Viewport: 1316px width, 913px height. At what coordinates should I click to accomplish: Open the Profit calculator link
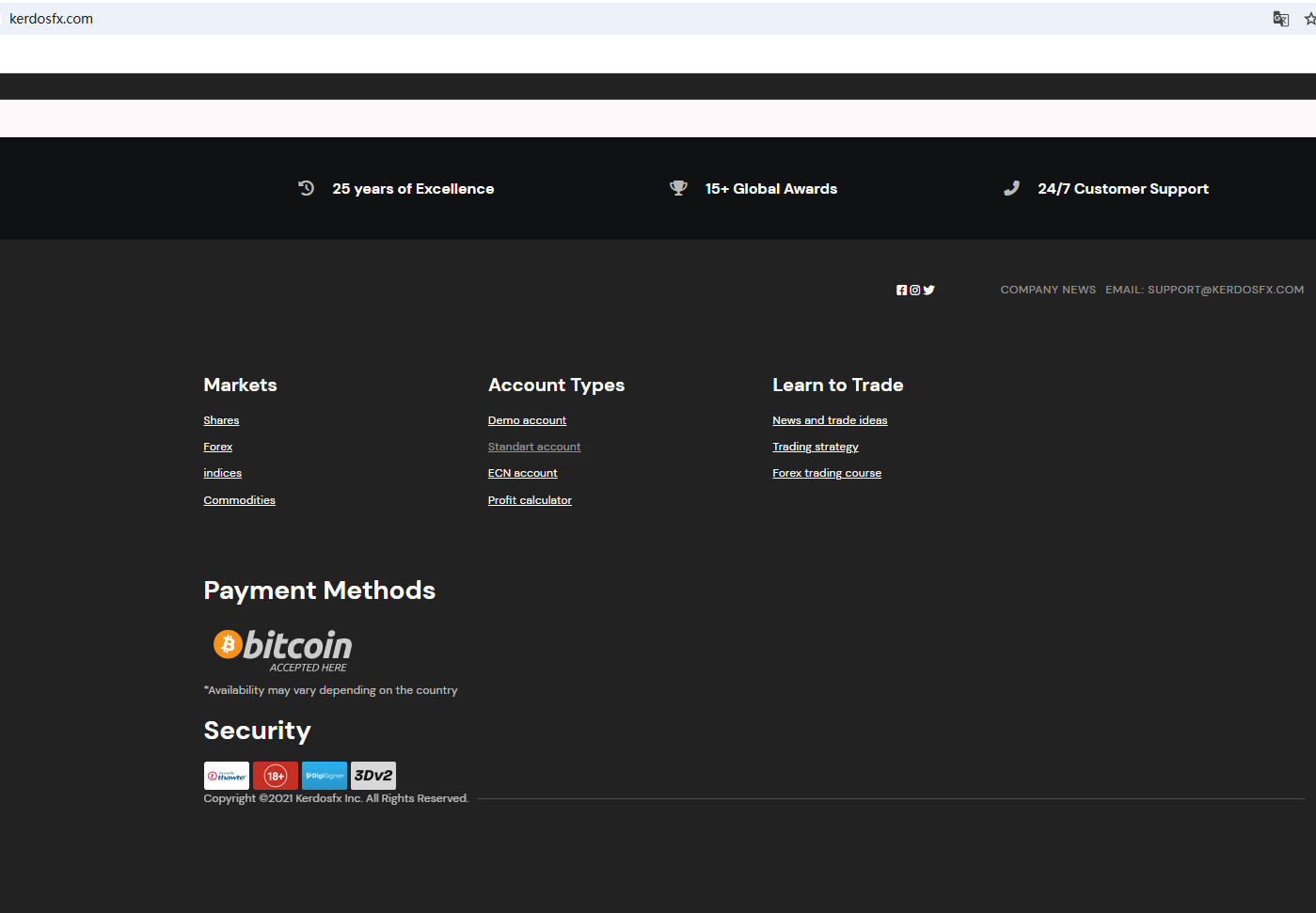click(530, 500)
